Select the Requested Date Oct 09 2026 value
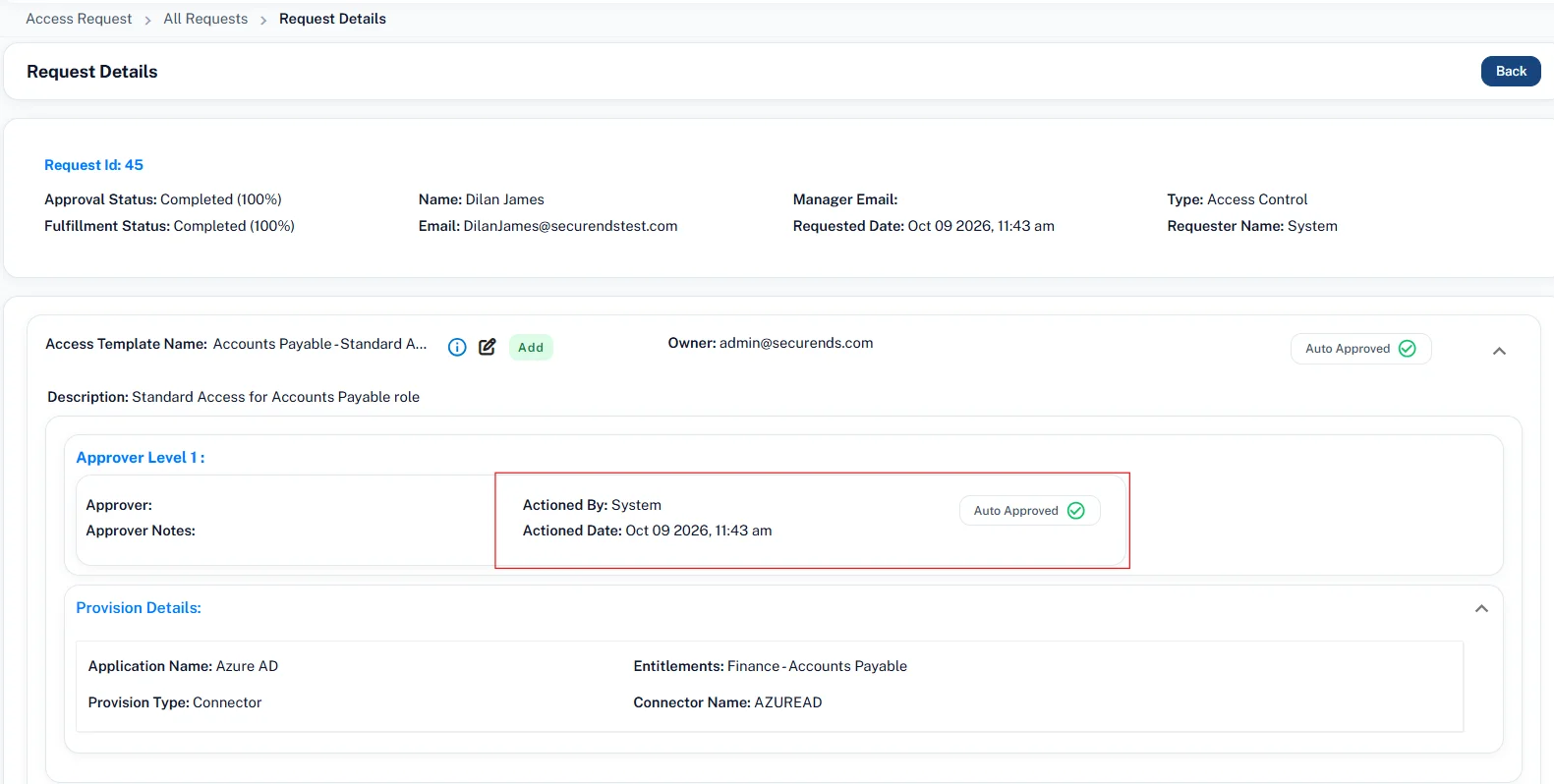Screen dimensions: 1554x784 [x=981, y=226]
